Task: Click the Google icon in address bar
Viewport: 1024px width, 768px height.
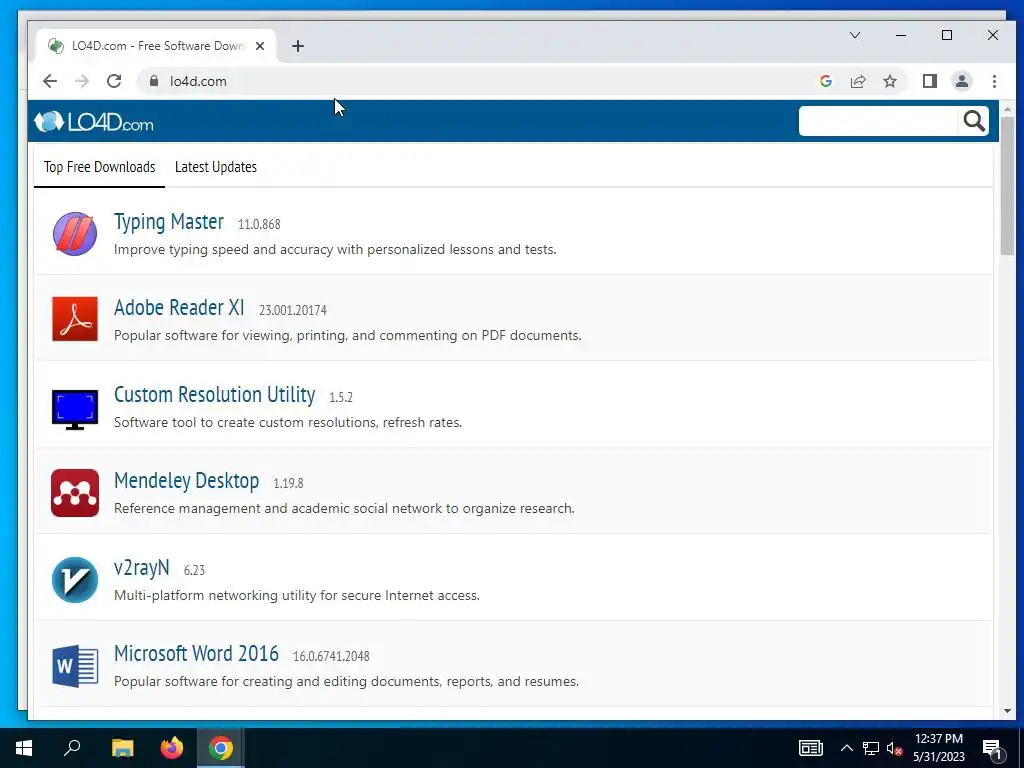Action: [x=825, y=81]
